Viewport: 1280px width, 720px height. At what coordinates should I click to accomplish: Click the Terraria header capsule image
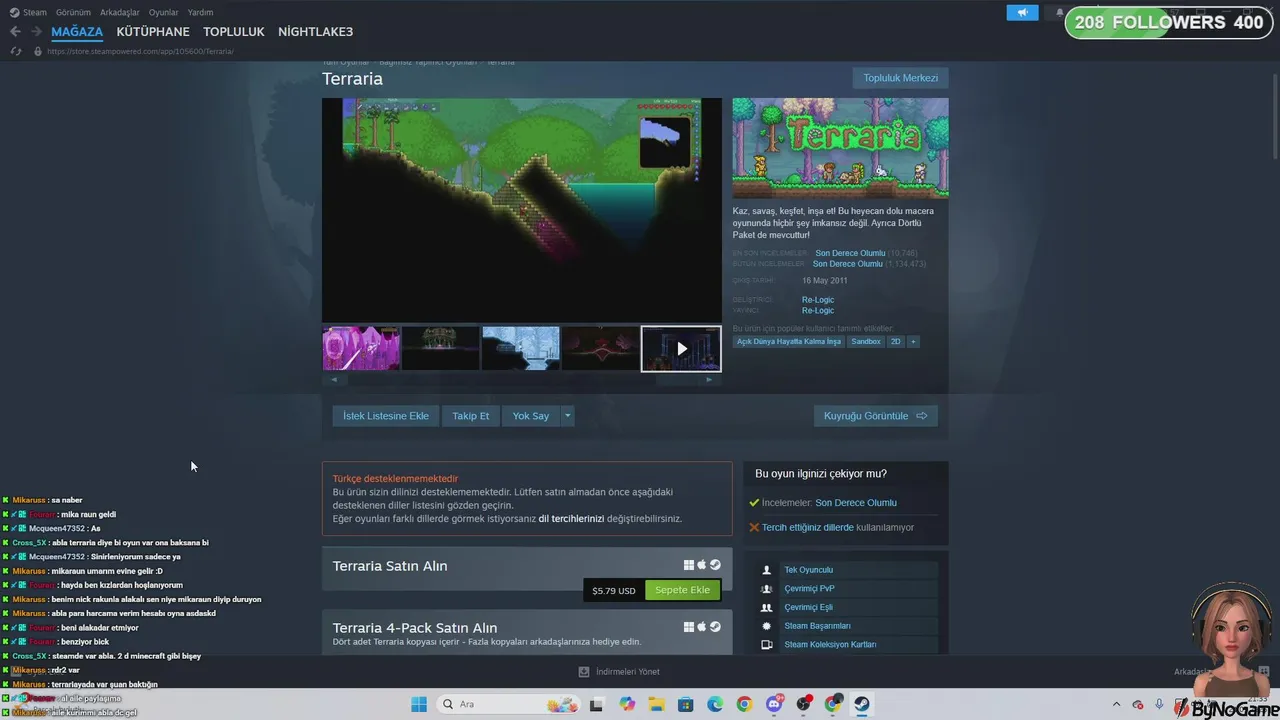click(840, 148)
